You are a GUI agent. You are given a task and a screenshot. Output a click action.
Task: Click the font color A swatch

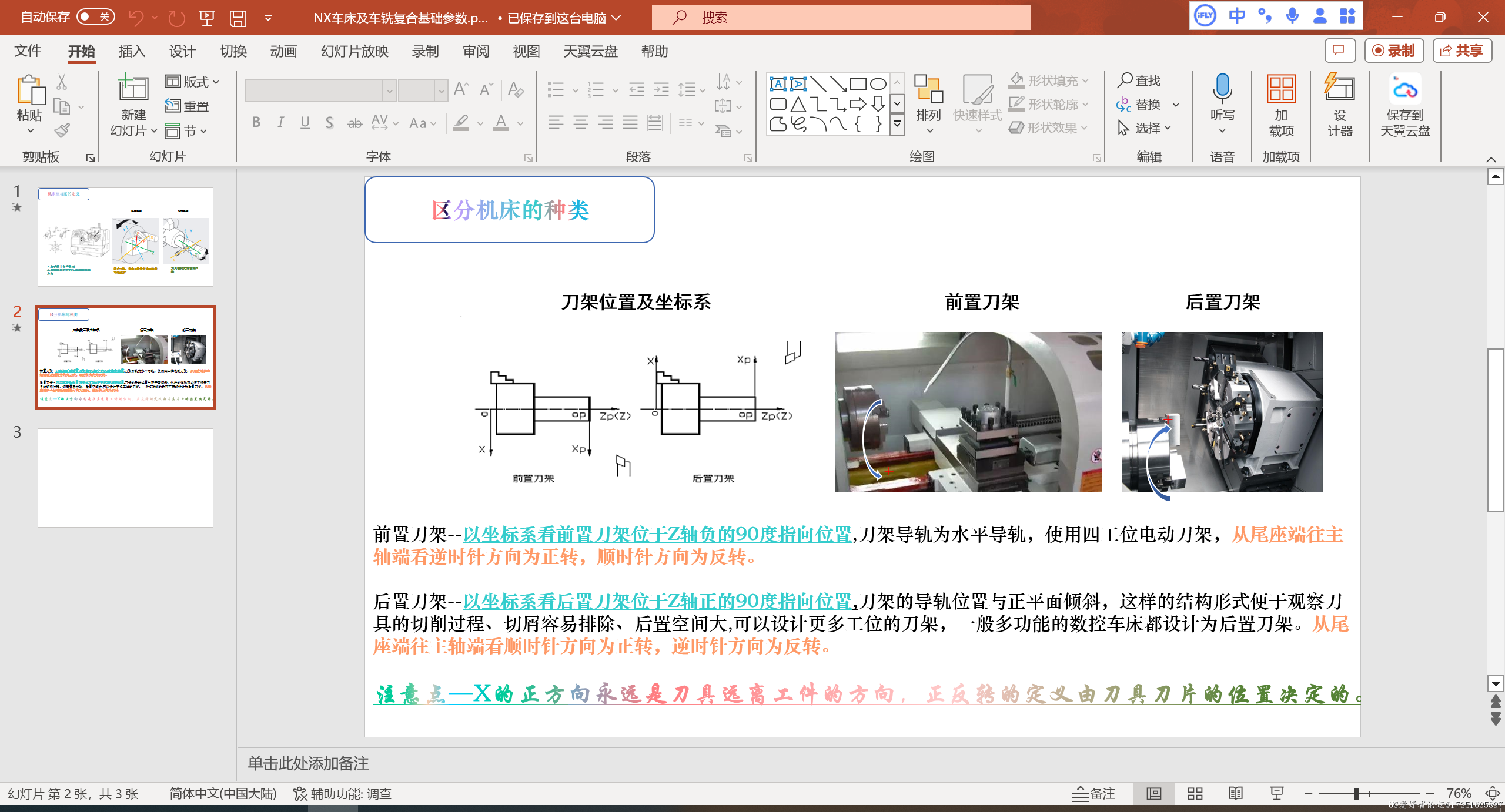[x=501, y=123]
